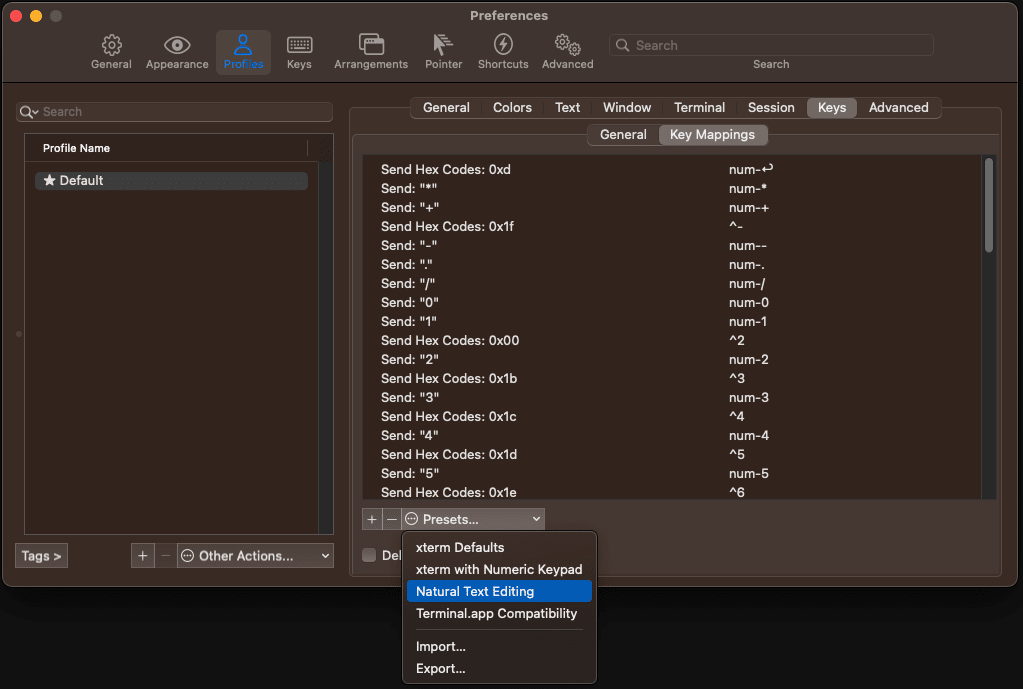Open the Arrangements windows icon
The image size is (1023, 689).
point(371,44)
